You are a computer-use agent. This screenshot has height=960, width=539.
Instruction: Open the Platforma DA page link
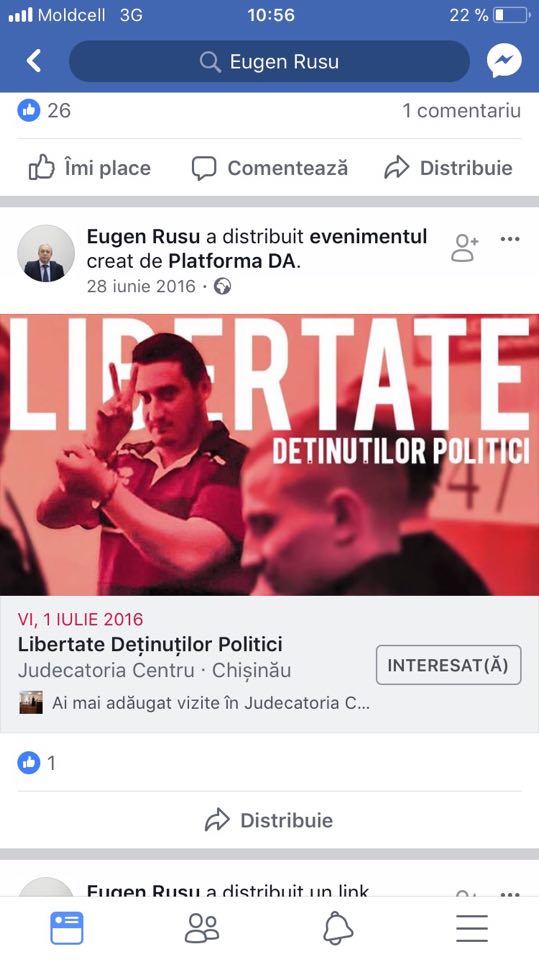[233, 261]
